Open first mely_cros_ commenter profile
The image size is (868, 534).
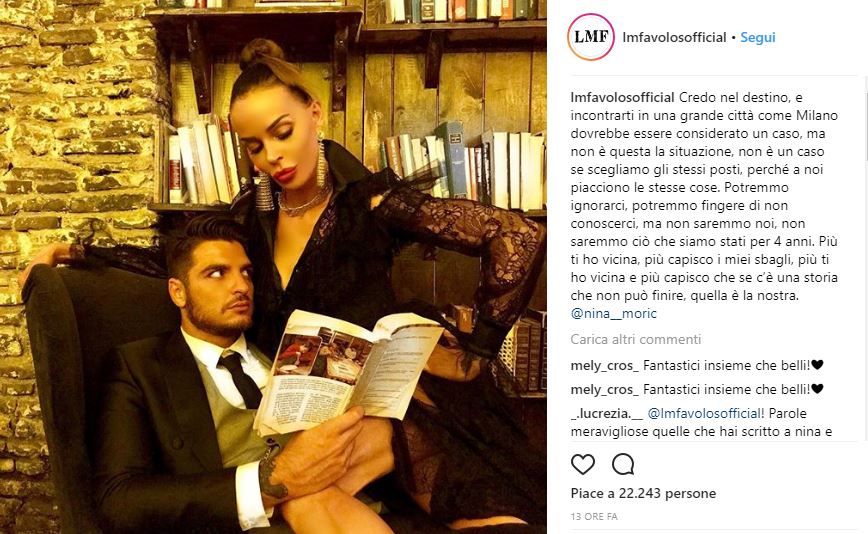point(604,365)
